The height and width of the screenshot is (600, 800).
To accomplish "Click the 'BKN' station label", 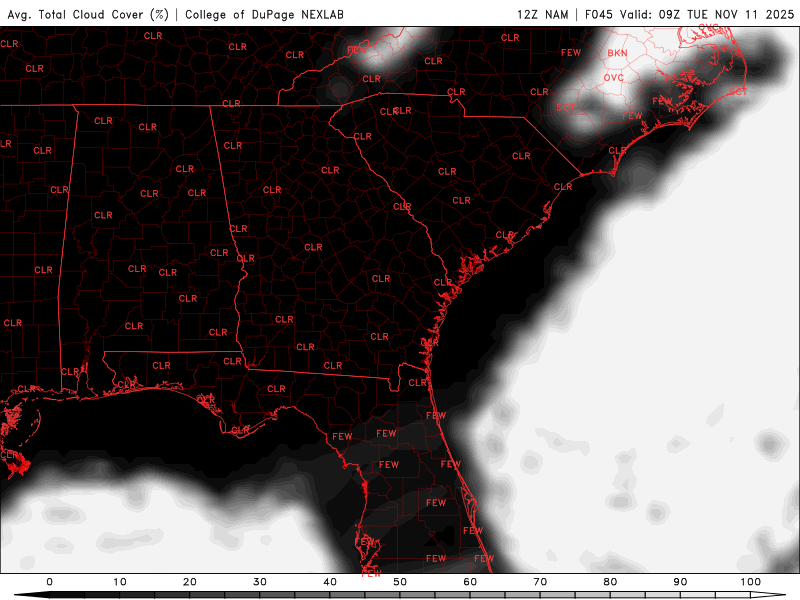I will pos(617,53).
